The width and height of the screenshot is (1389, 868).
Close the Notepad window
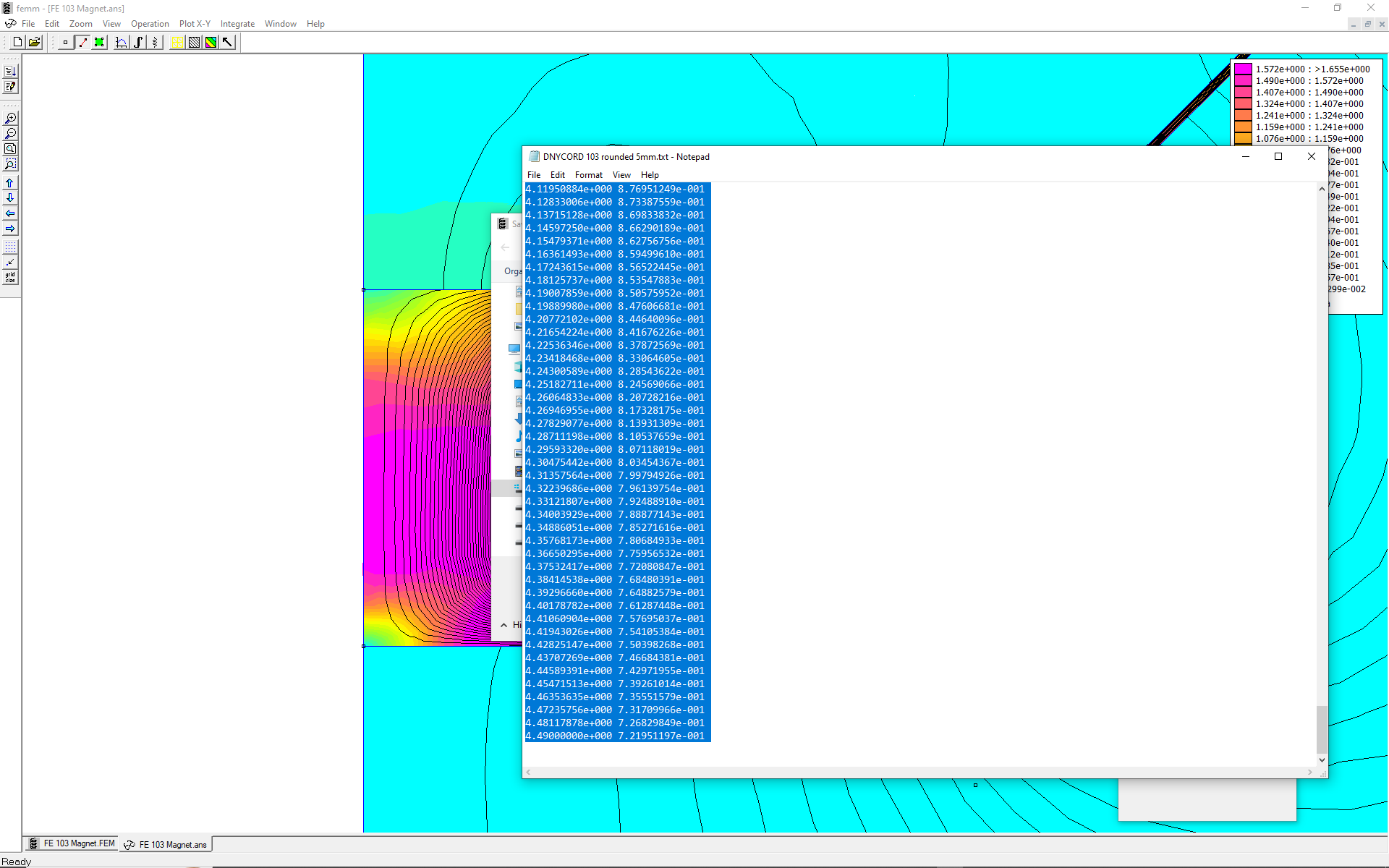tap(1312, 156)
